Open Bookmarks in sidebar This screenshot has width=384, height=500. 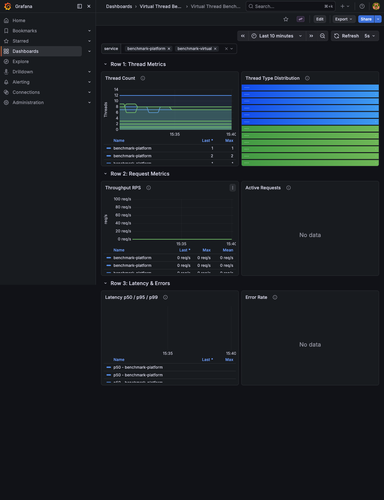point(25,31)
